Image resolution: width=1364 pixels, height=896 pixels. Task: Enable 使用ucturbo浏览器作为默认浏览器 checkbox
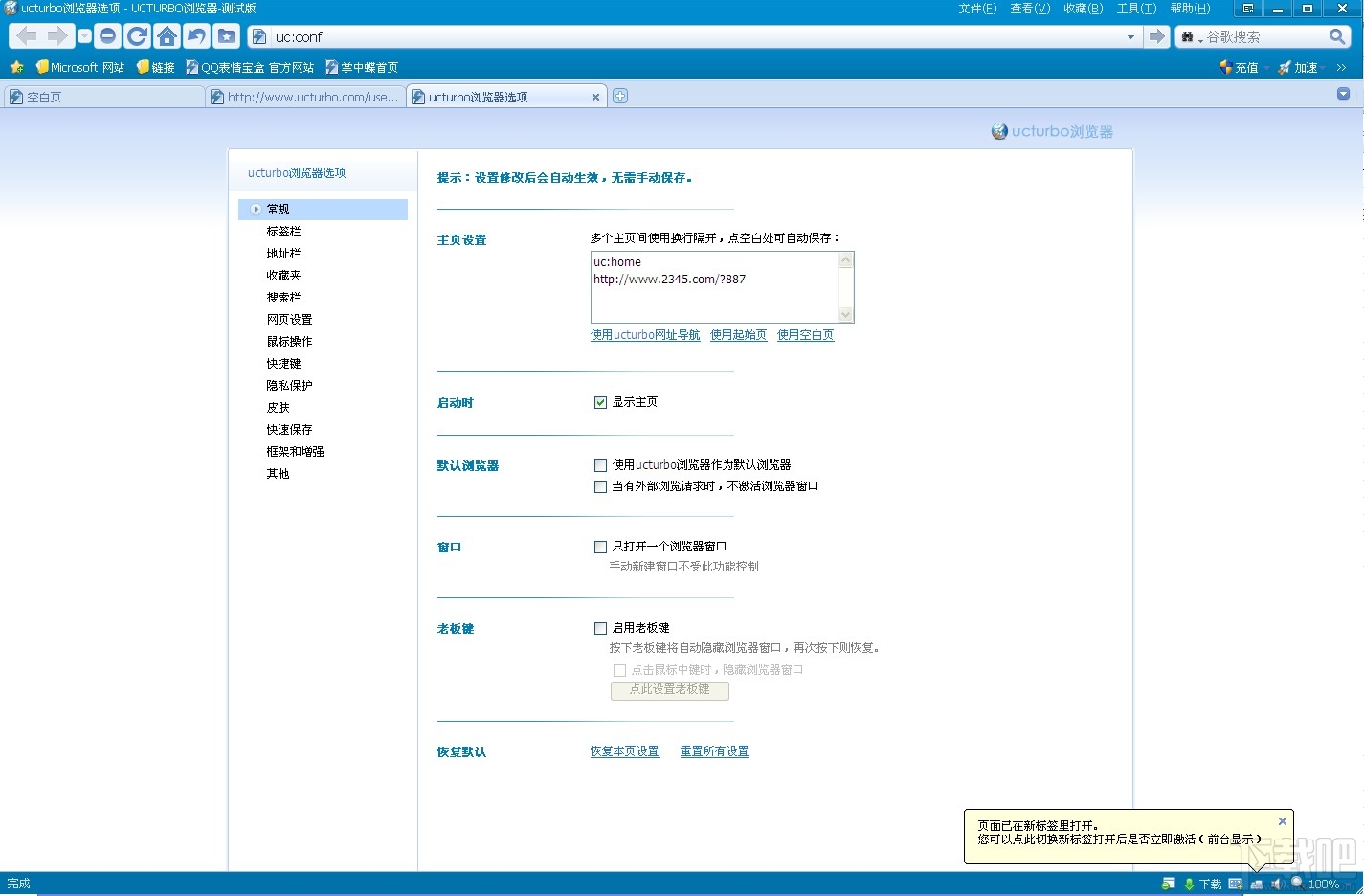point(600,465)
